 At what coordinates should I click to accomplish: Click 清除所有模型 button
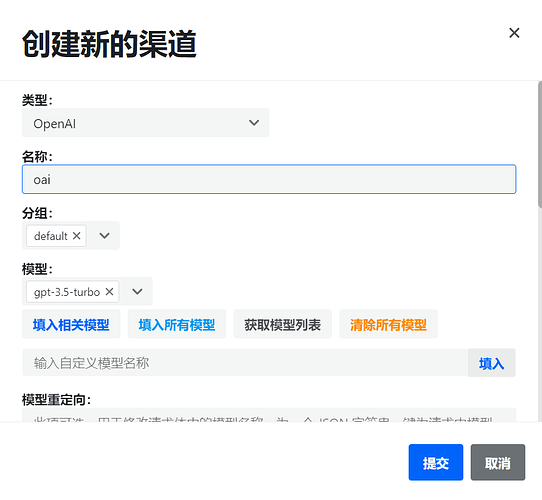[389, 324]
